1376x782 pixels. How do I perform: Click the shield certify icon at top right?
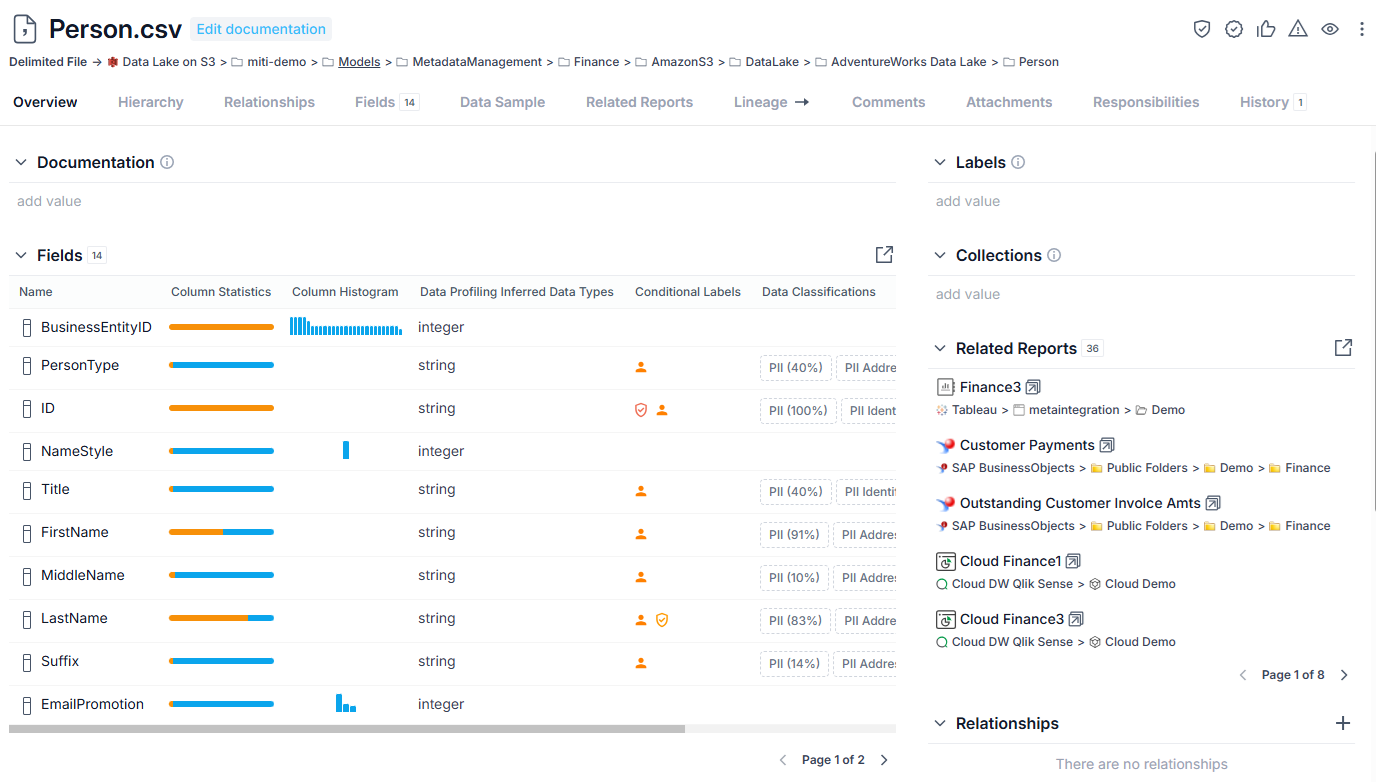[1202, 29]
